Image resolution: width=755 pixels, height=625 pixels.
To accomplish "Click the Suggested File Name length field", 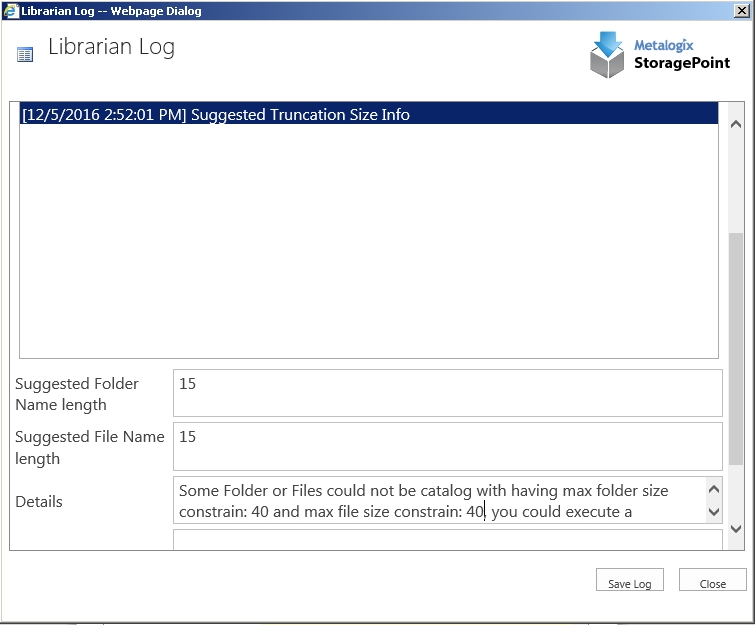I will point(447,446).
